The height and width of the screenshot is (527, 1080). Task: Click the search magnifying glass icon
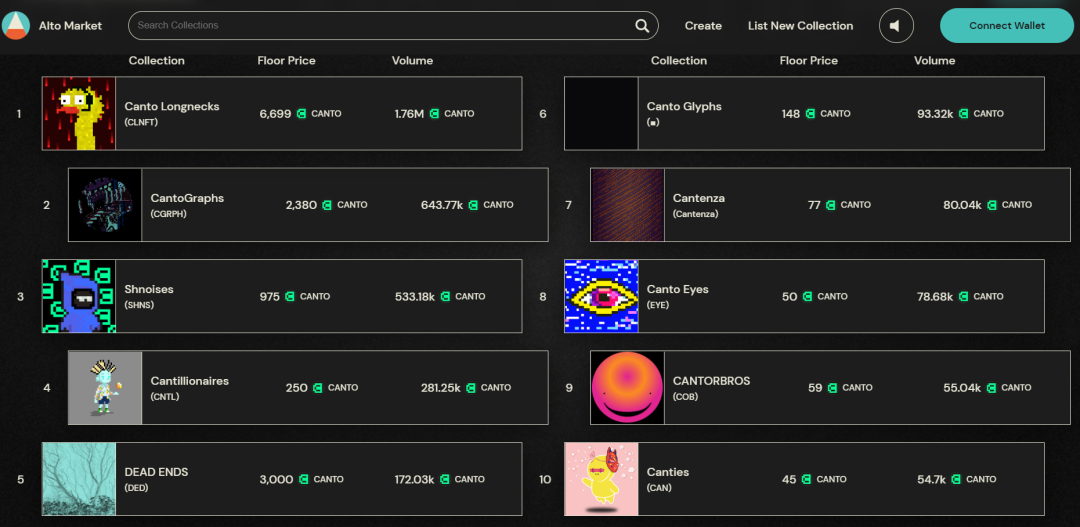(642, 26)
